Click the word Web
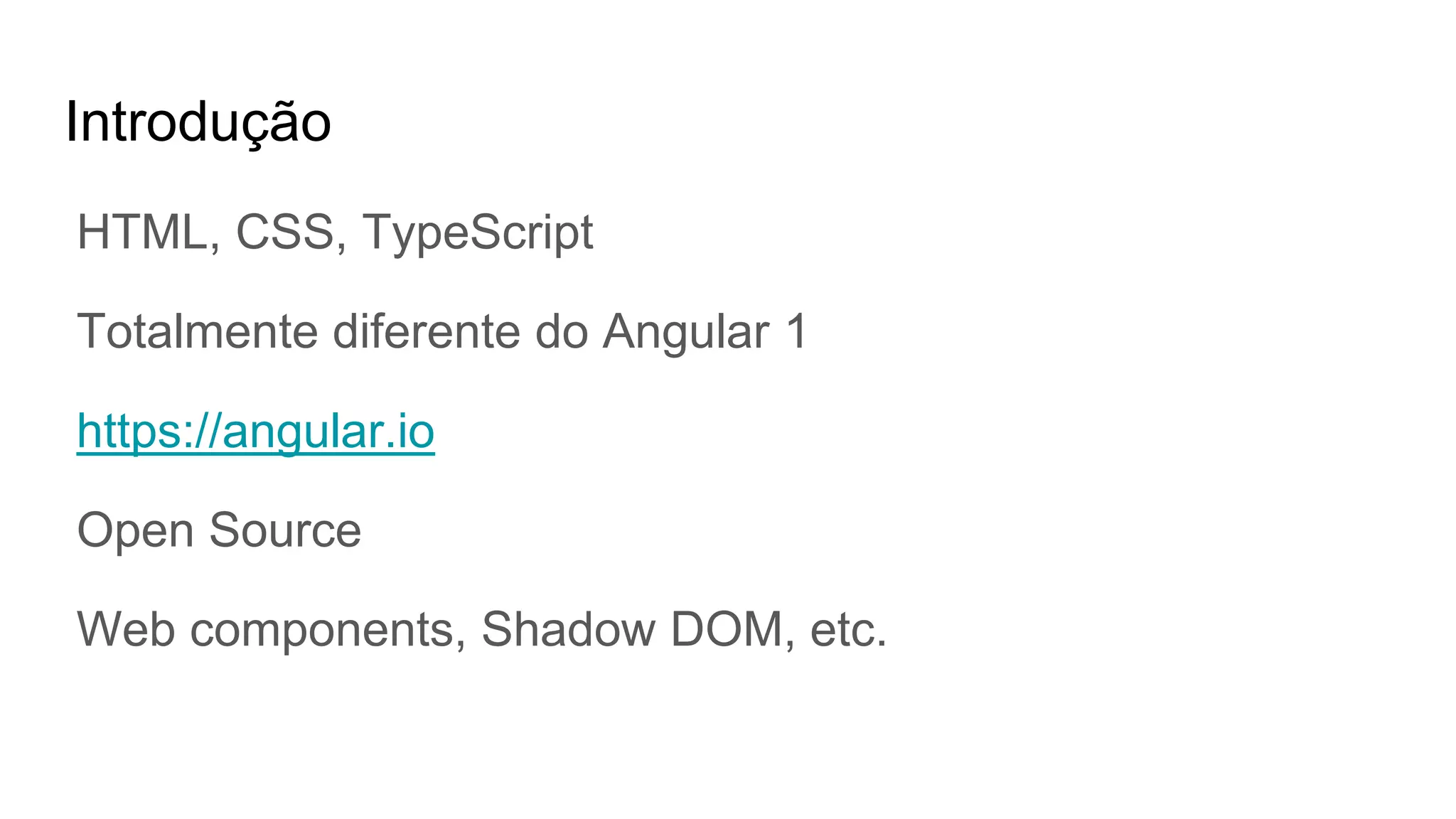 126,629
